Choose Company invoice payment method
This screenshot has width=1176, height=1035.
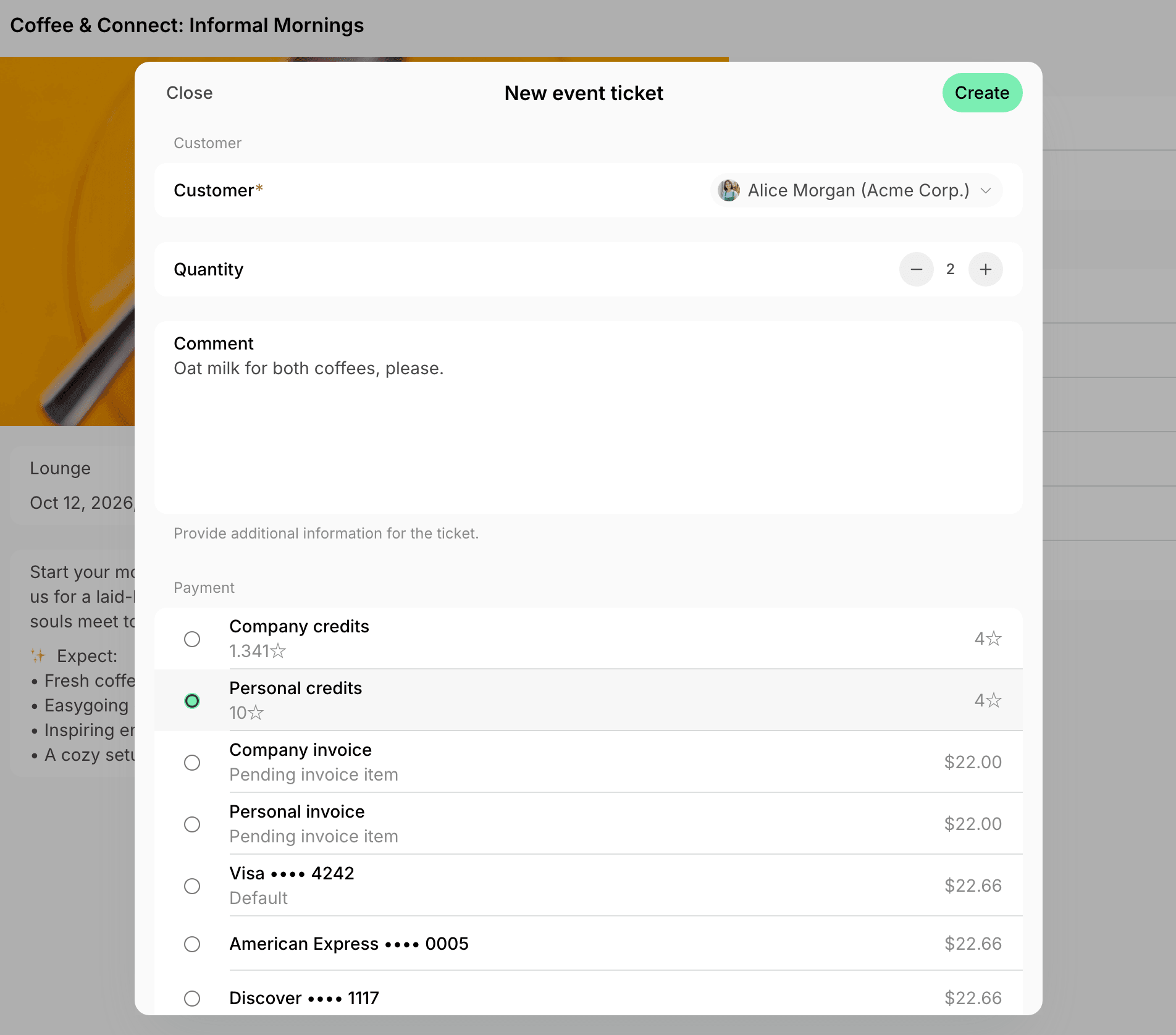point(588,762)
